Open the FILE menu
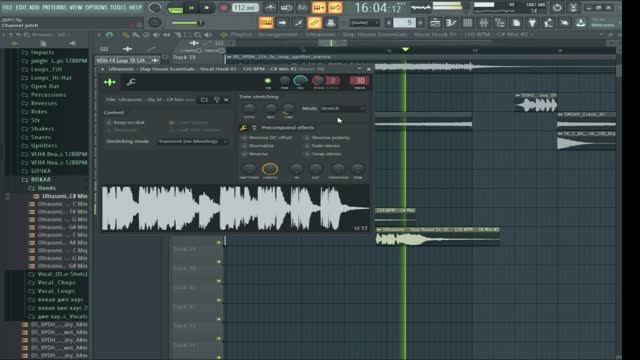The width and height of the screenshot is (640, 360). pyautogui.click(x=7, y=7)
